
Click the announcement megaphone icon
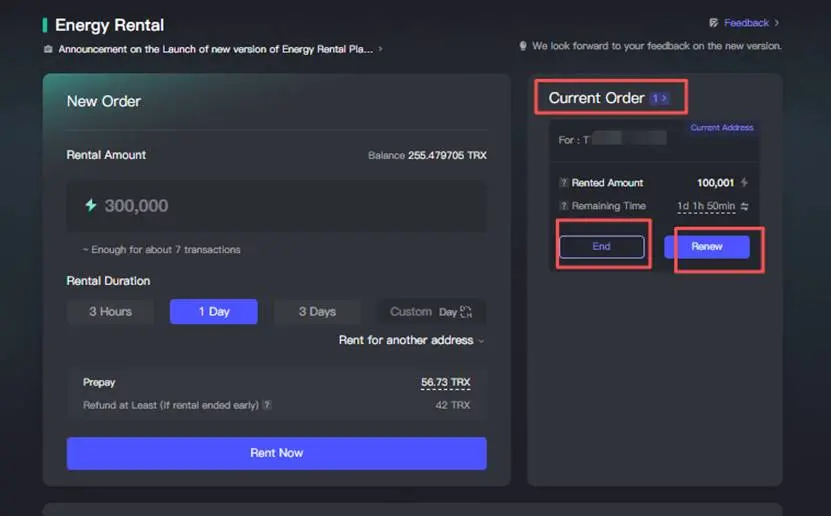pyautogui.click(x=48, y=49)
